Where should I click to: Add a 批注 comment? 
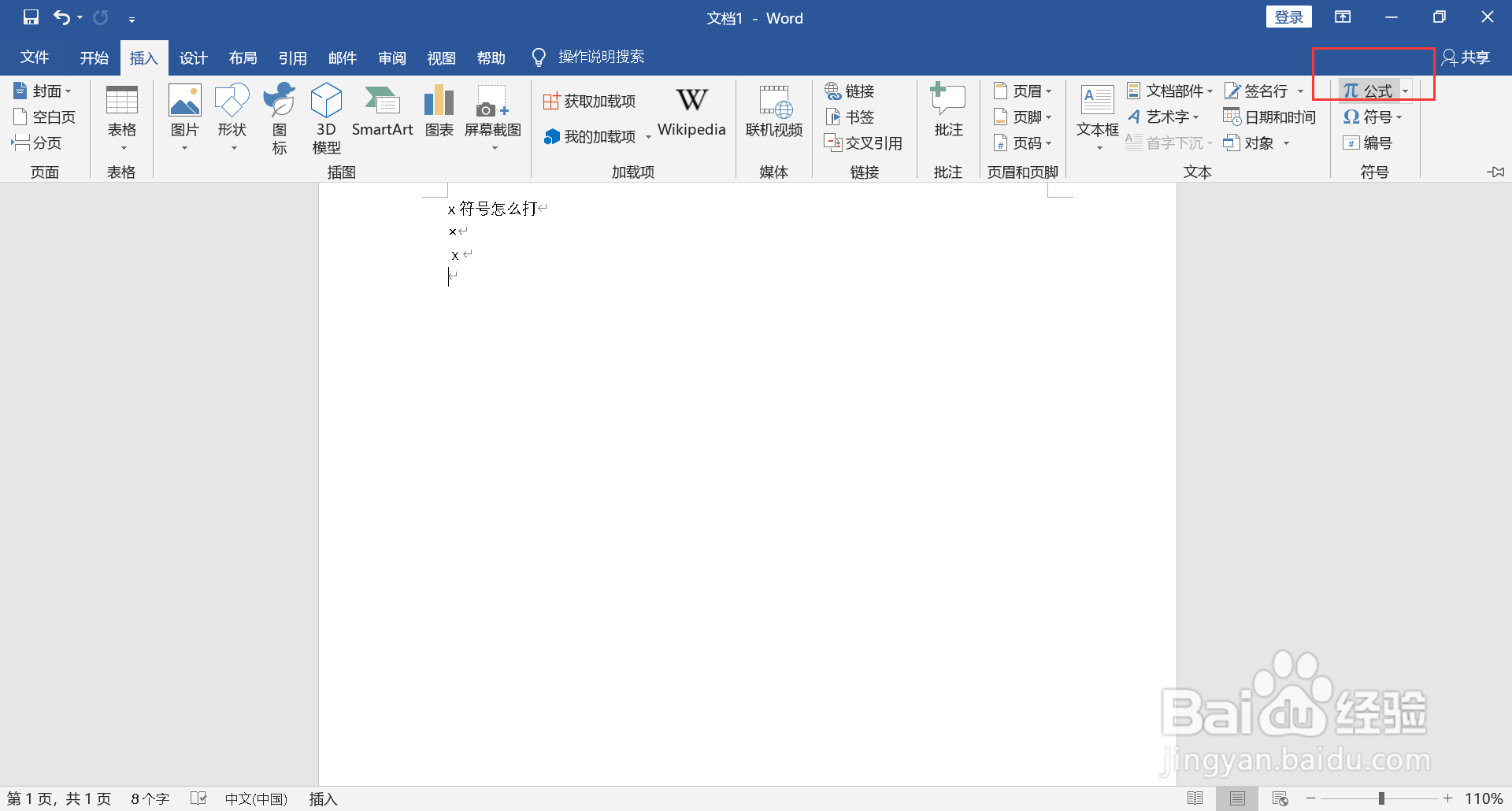pos(948,110)
